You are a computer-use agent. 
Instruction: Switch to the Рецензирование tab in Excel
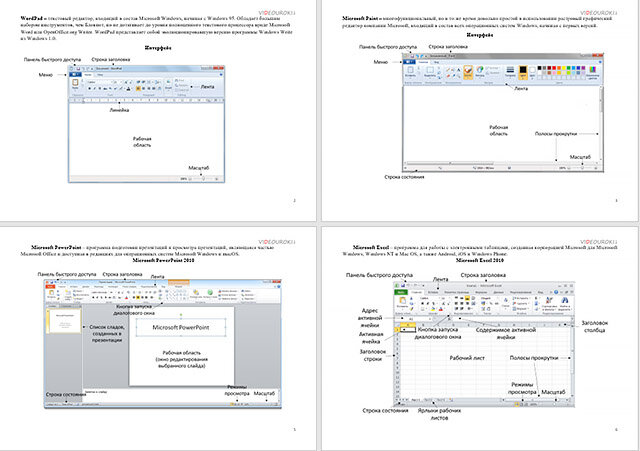[521, 292]
